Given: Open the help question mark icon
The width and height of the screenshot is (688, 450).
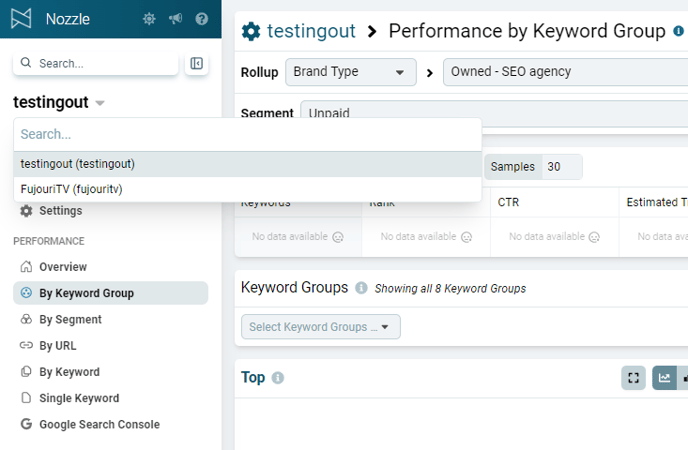Looking at the screenshot, I should pos(202,19).
